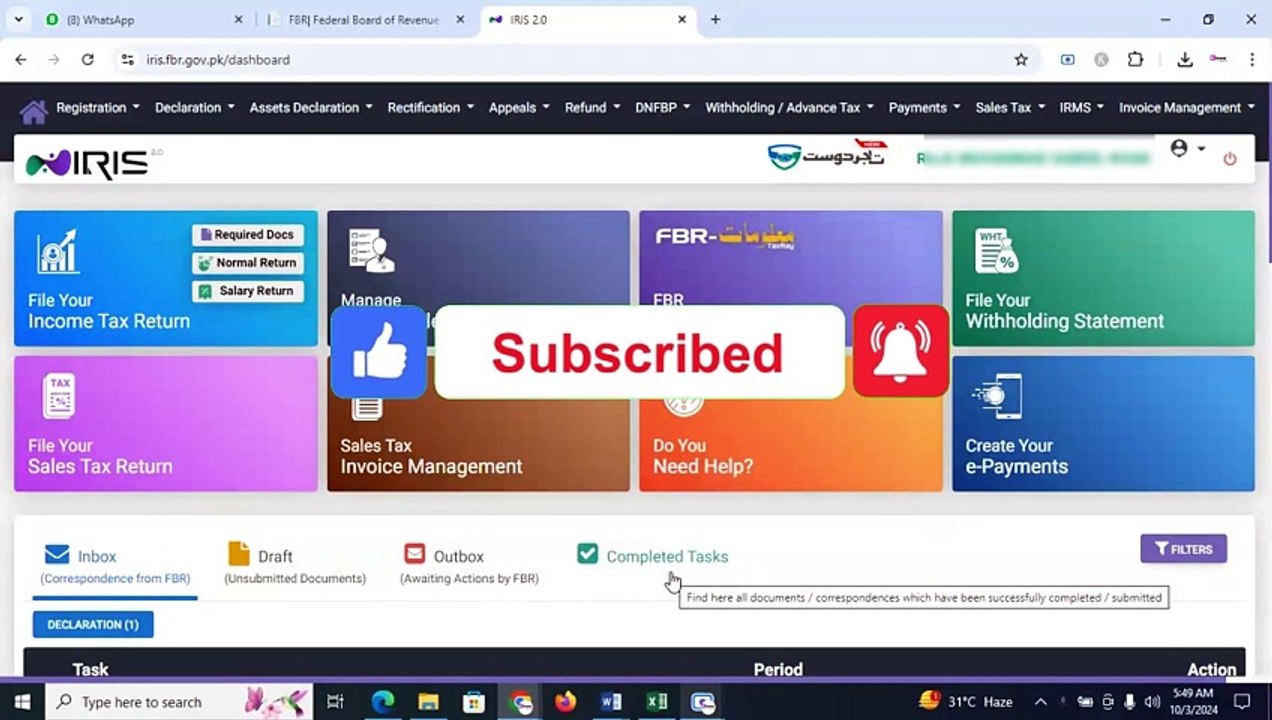Open File Your Withholding Statement tile
Image resolution: width=1272 pixels, height=720 pixels.
tap(1103, 278)
